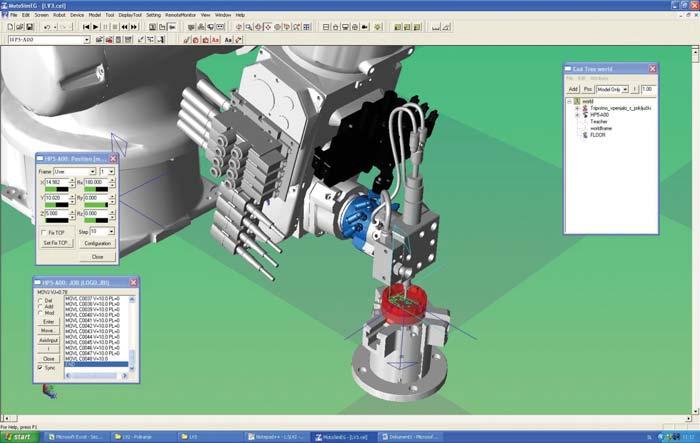Click the black 'Aa' text icon
Screen dimensions: 700x443
coord(228,40)
